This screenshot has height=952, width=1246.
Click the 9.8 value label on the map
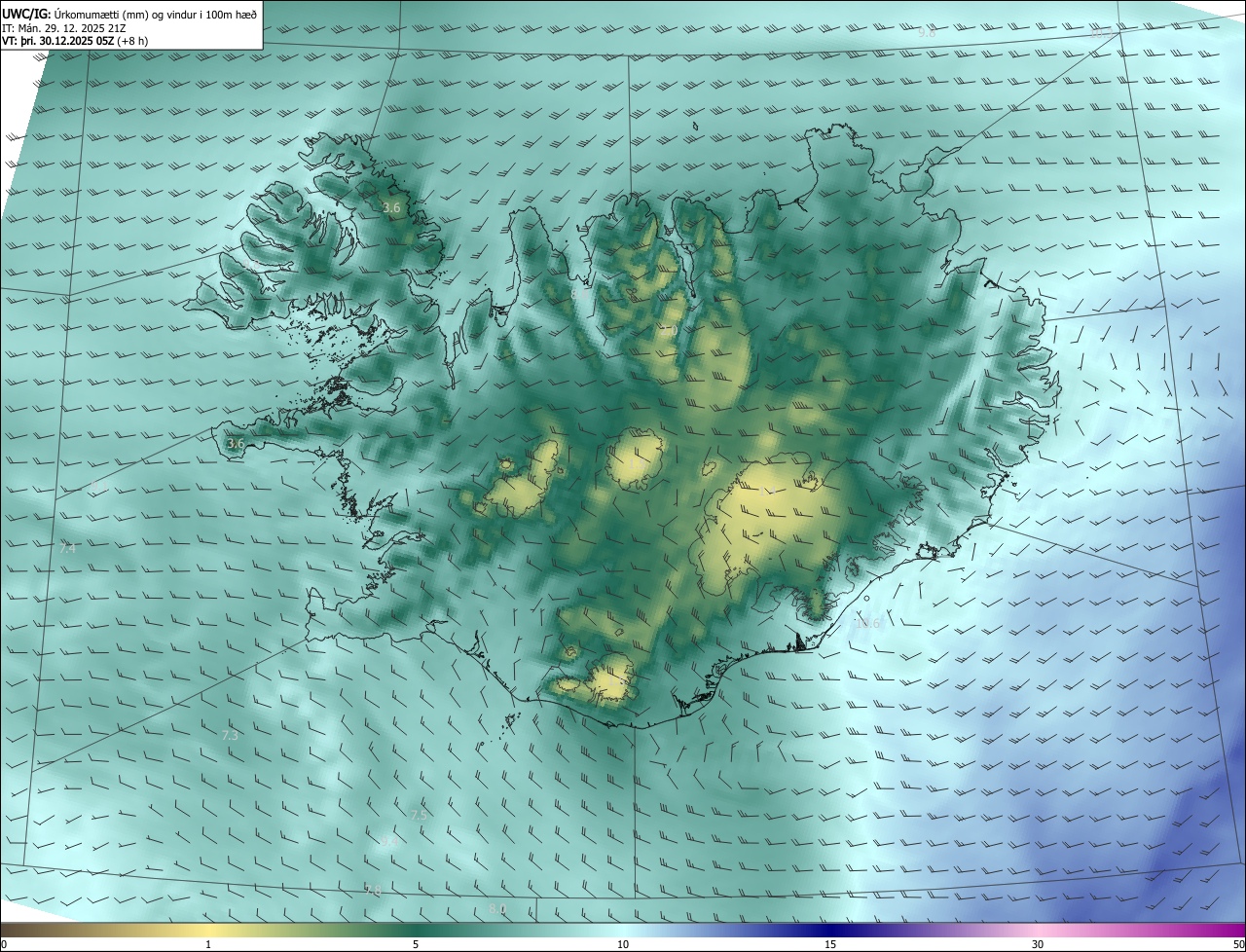click(x=927, y=32)
